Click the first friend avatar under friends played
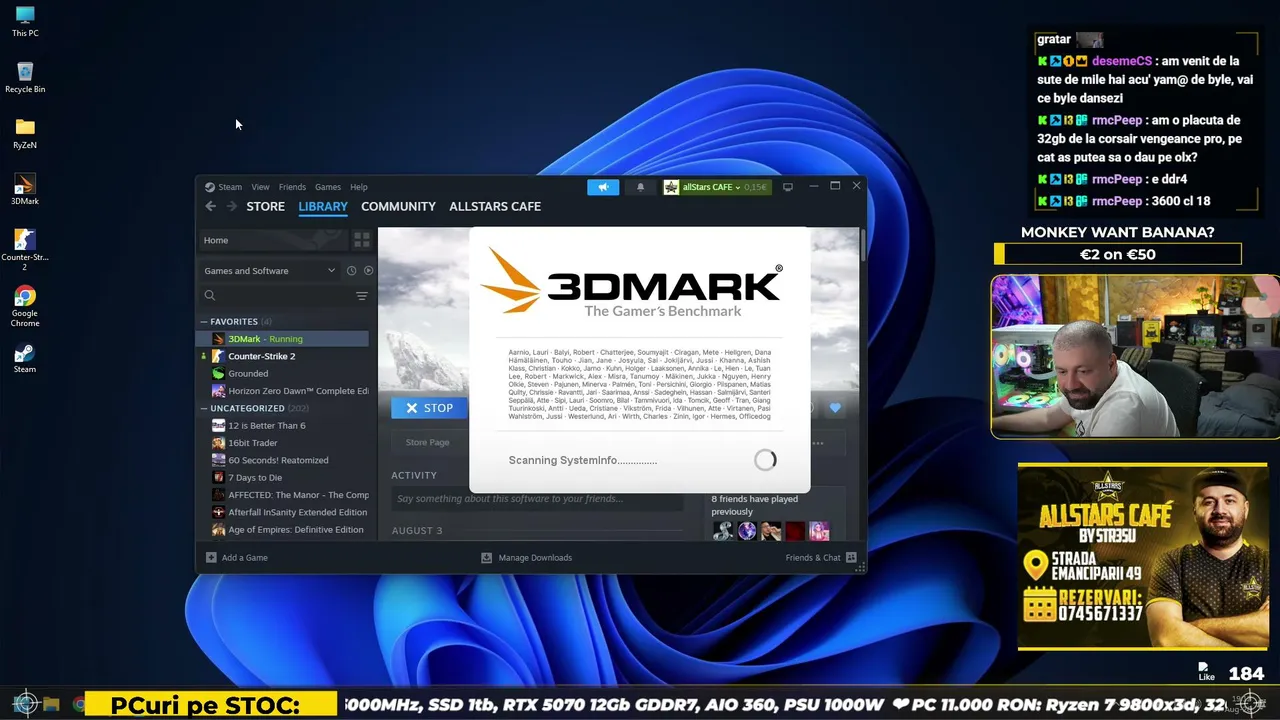This screenshot has width=1280, height=720. coord(722,531)
